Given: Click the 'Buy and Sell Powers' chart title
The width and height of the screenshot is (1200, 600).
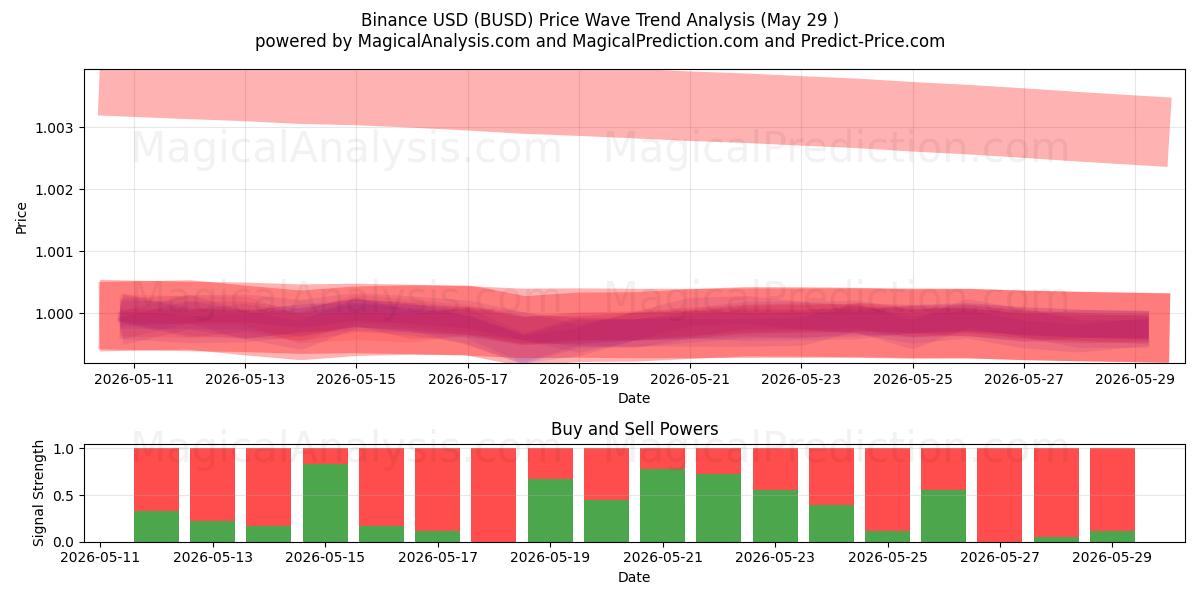Looking at the screenshot, I should click(634, 429).
